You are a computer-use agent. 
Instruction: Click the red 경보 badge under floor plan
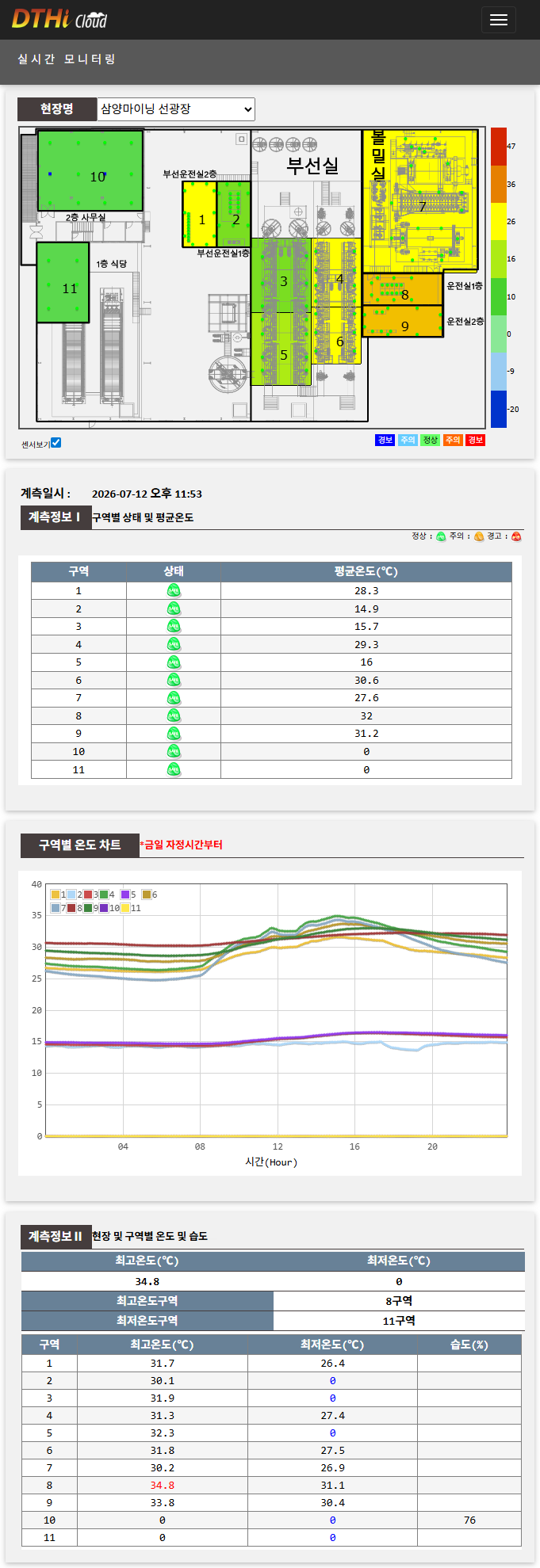coord(475,440)
